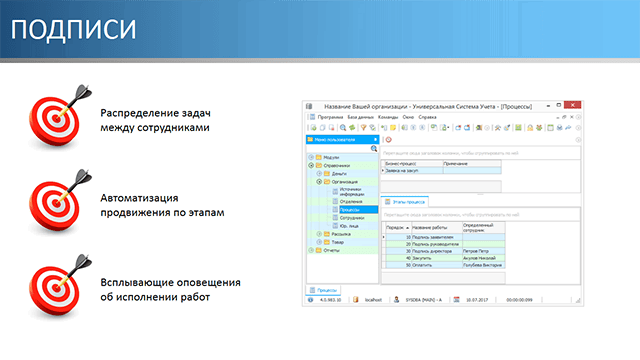Image resolution: width=640 pixels, height=360 pixels.
Task: Click the funnel filter icon in toolbar
Action: [363, 128]
